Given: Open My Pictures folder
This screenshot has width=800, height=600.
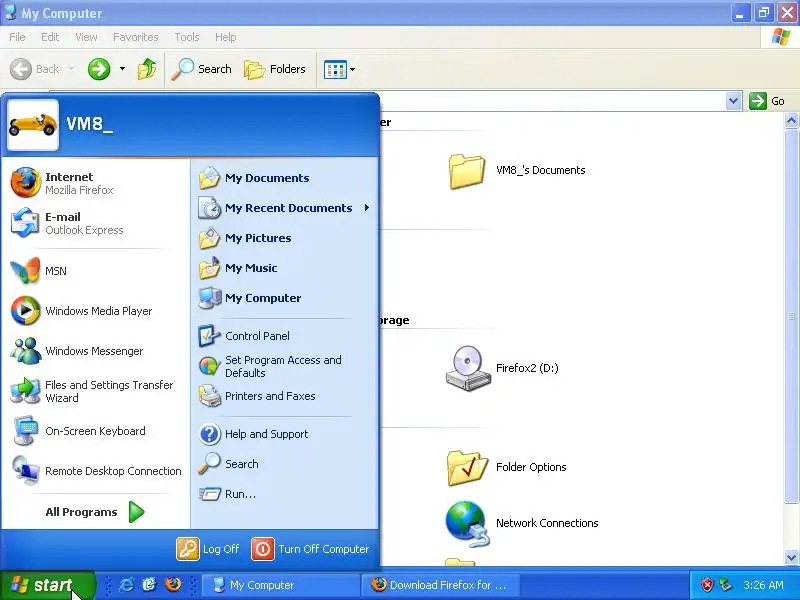Looking at the screenshot, I should (285, 238).
